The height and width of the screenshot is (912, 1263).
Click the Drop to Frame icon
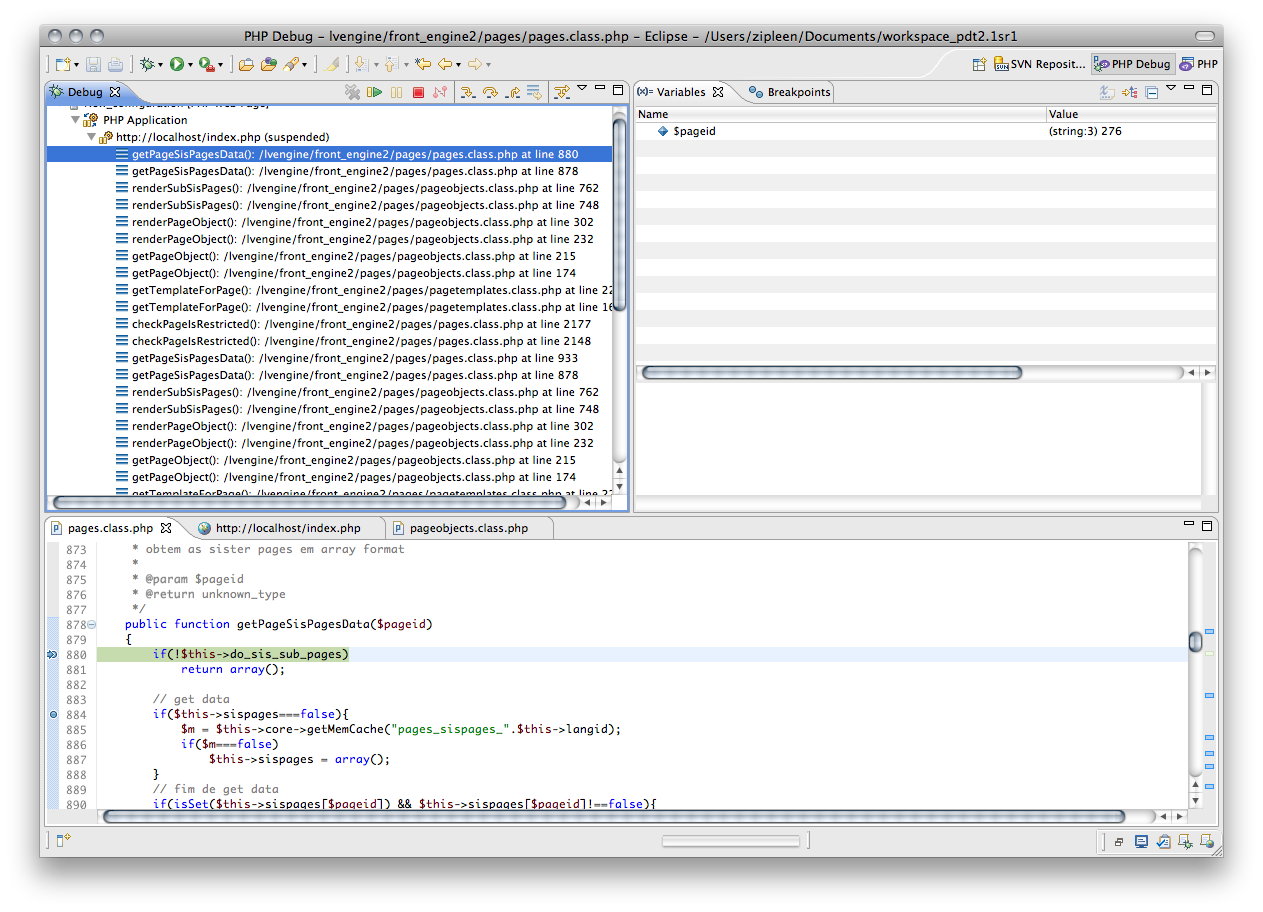(x=535, y=92)
